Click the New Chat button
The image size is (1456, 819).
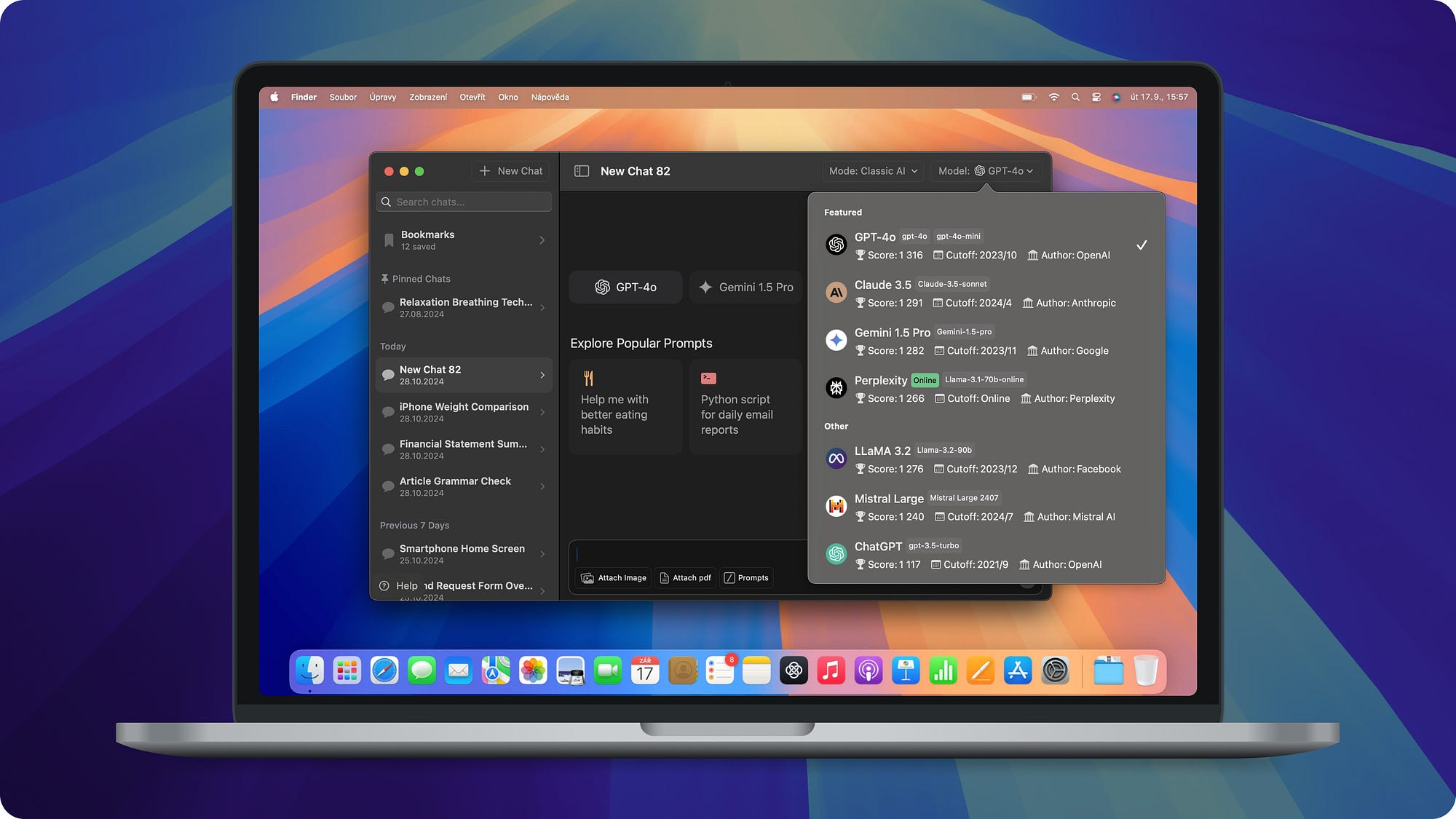[x=512, y=171]
